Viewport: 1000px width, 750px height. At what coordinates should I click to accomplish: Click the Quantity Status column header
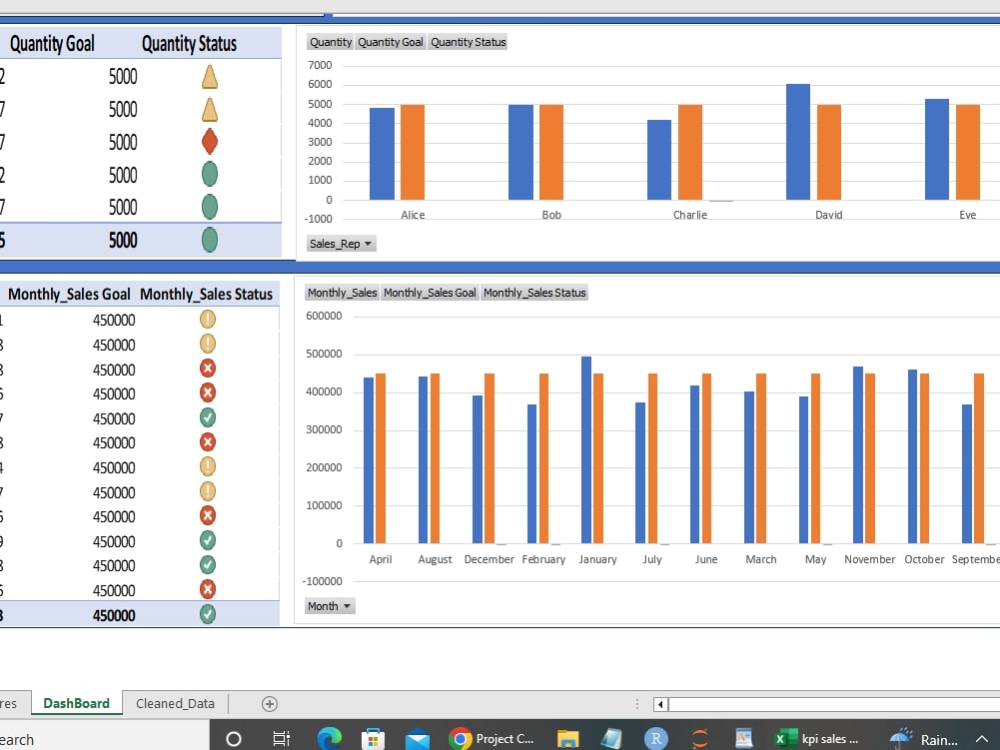[189, 43]
